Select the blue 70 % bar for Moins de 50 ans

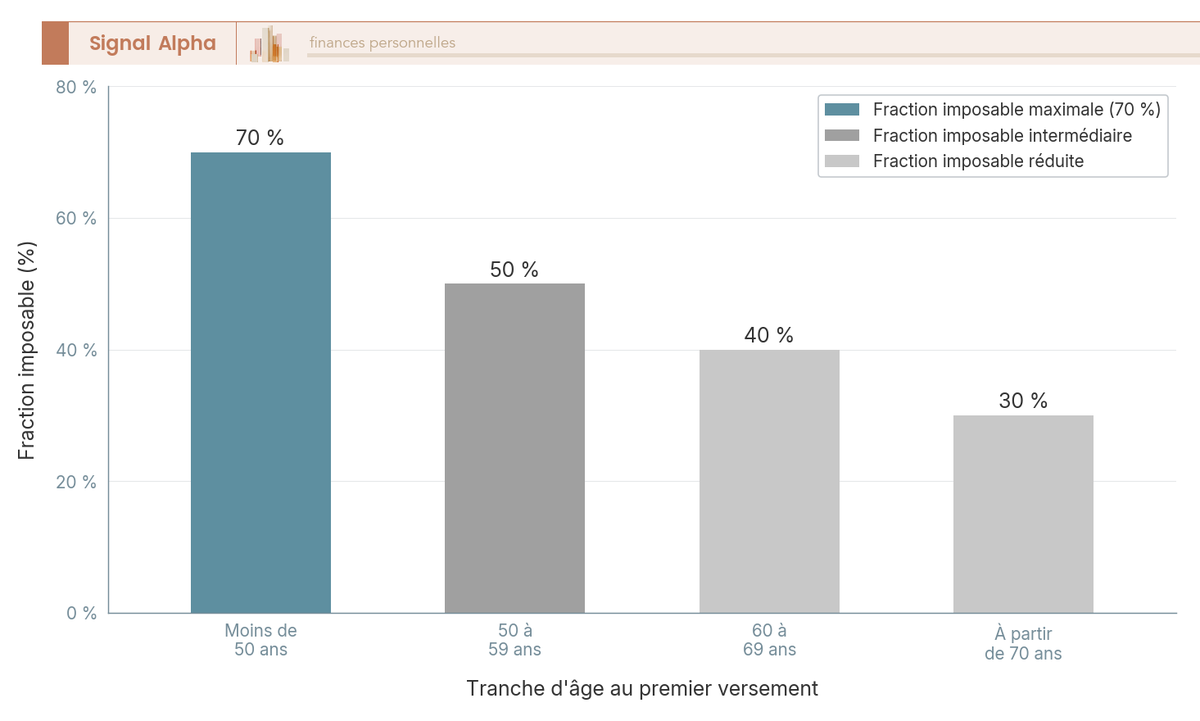261,382
